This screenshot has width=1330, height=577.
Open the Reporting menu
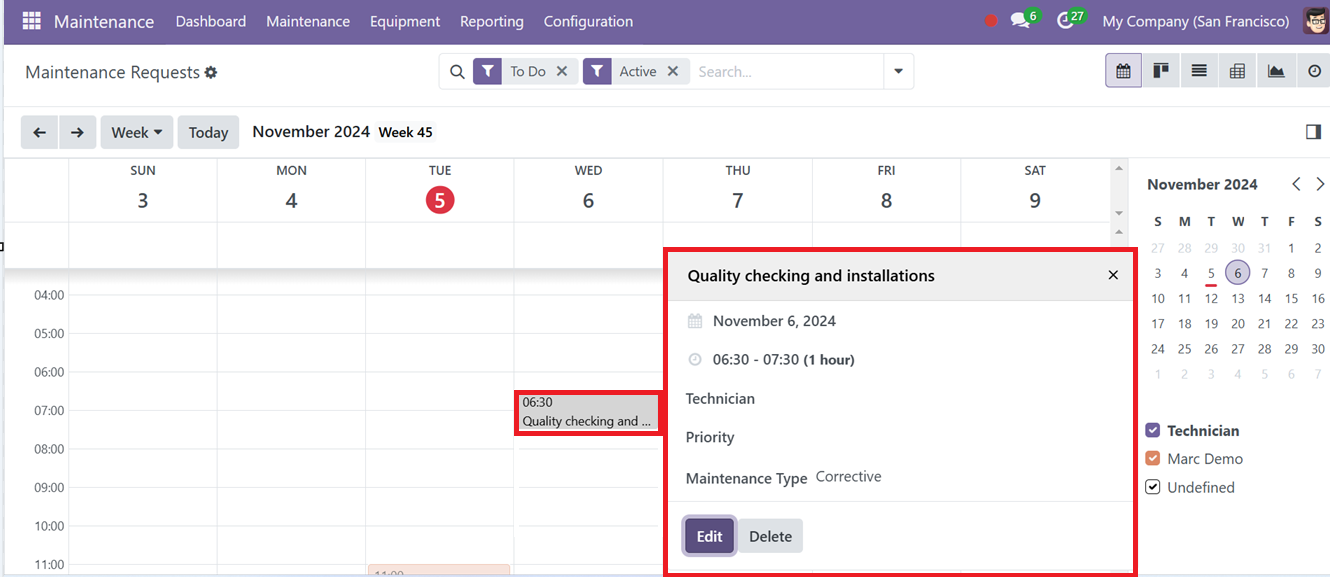point(492,21)
